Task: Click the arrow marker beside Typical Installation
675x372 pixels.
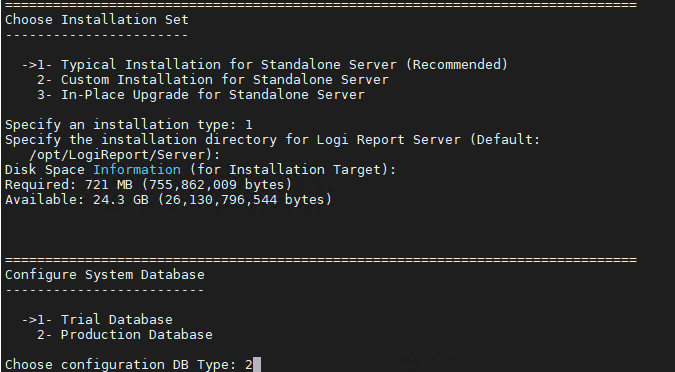Action: coord(29,65)
